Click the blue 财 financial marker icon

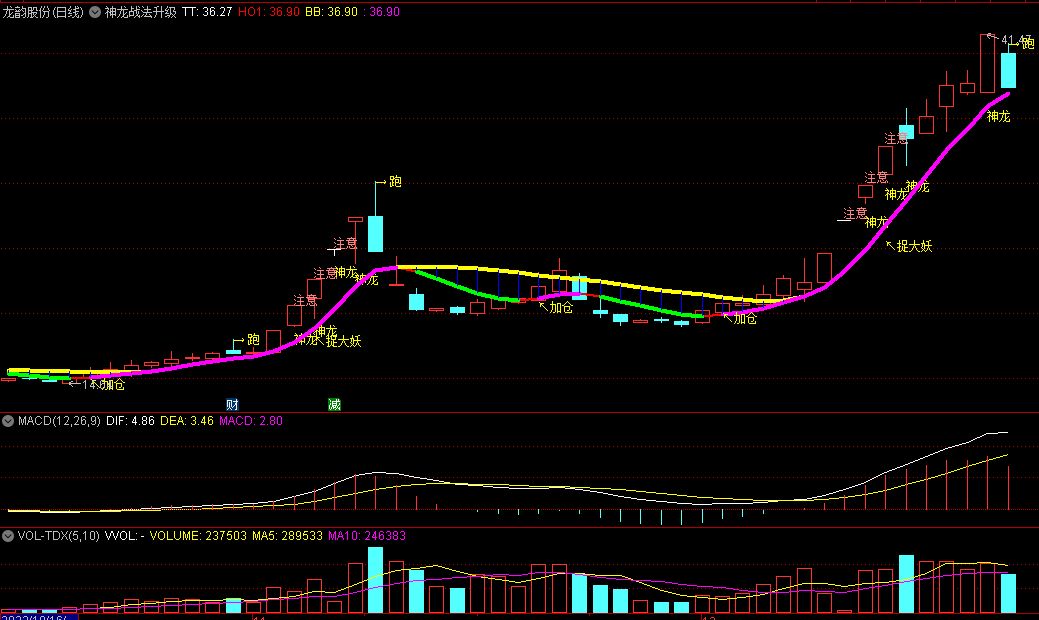click(232, 404)
